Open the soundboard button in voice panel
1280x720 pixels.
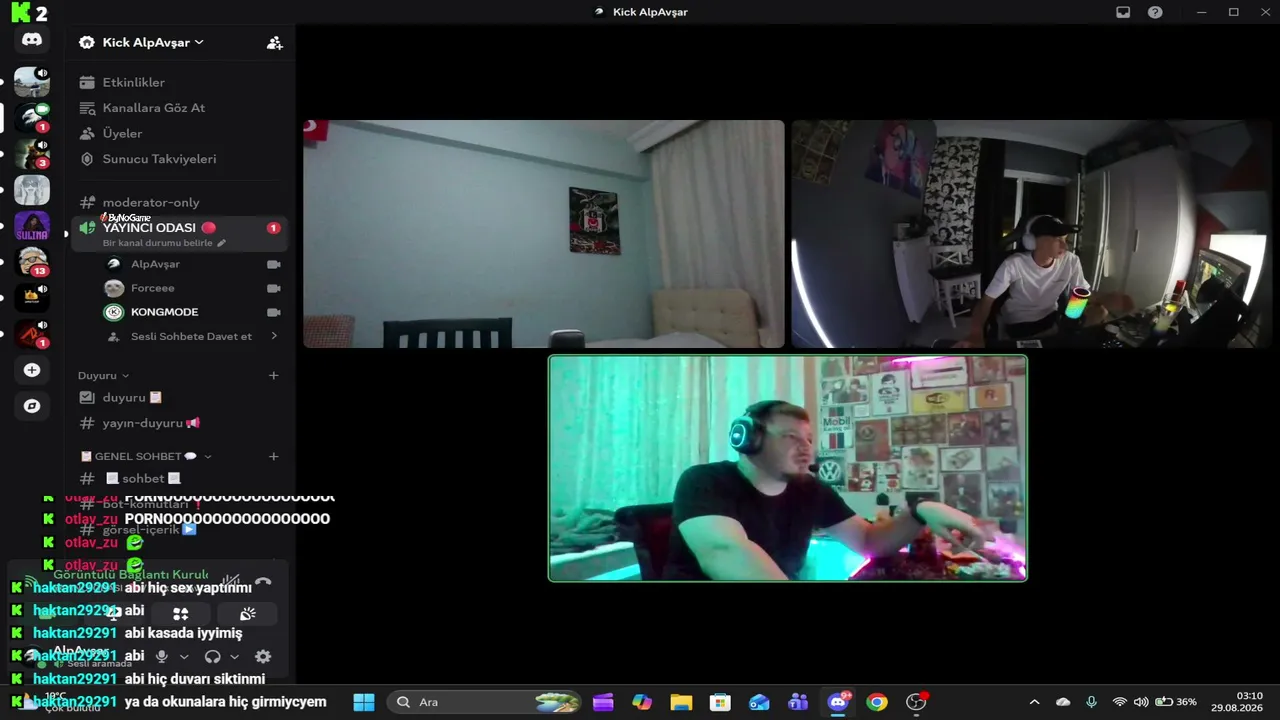click(247, 613)
